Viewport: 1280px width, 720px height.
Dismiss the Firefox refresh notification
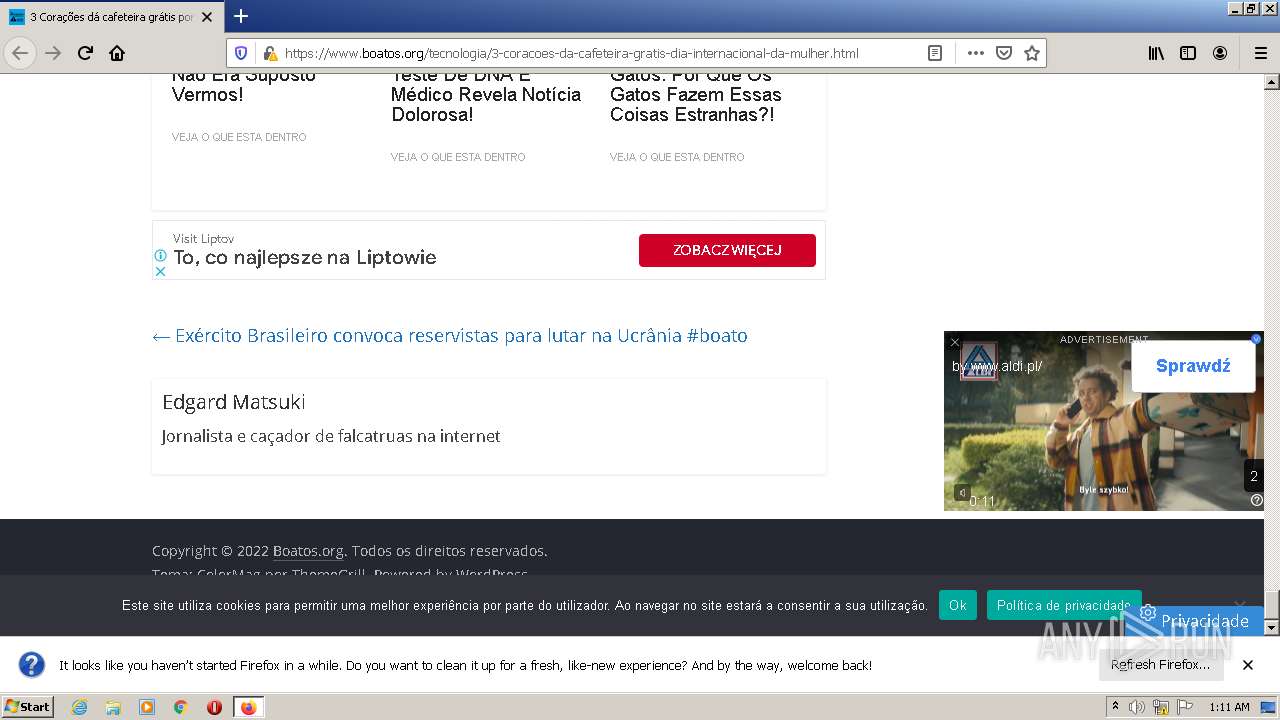(x=1248, y=665)
